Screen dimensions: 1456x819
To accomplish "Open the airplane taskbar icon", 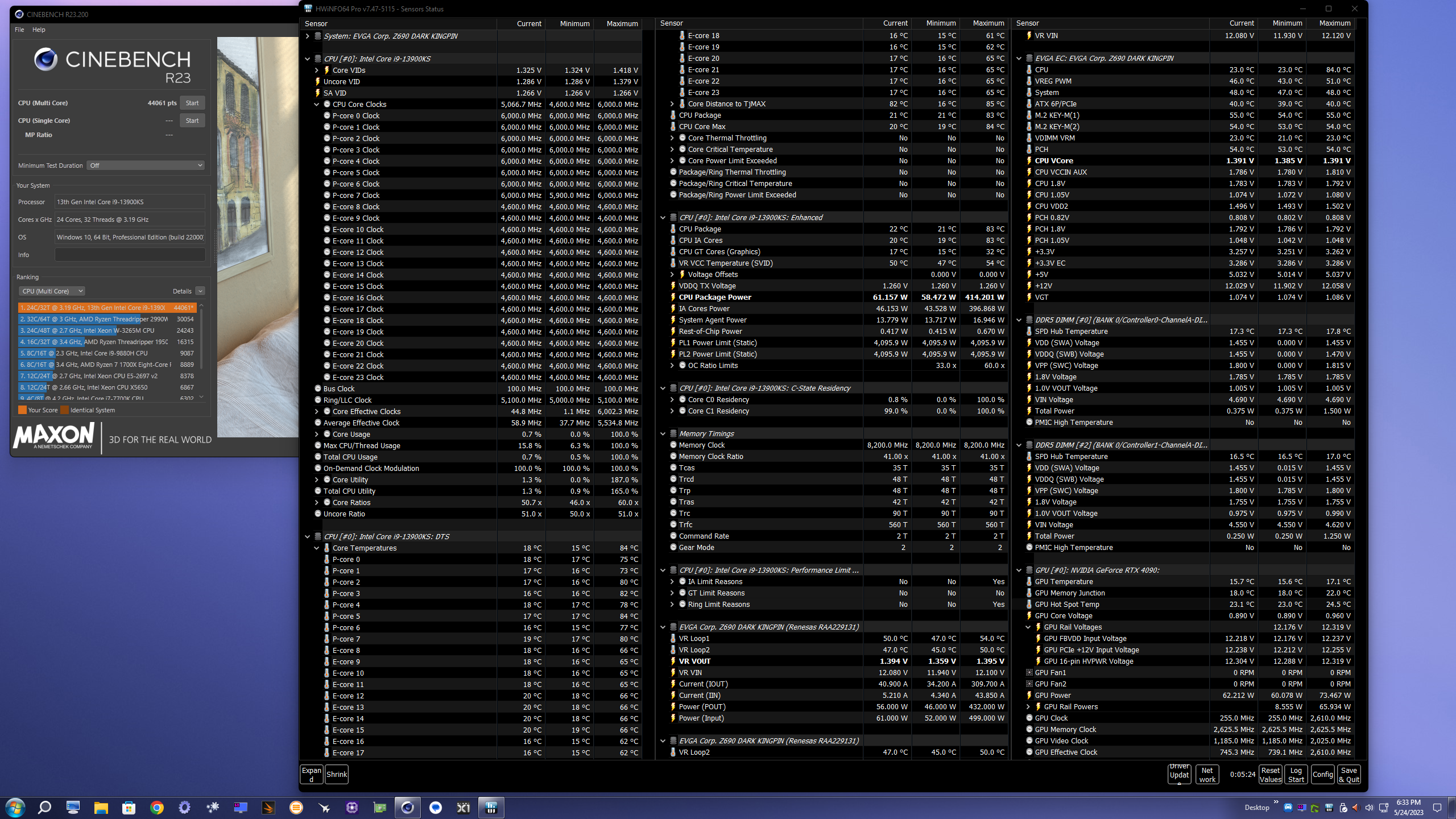I will (x=324, y=807).
